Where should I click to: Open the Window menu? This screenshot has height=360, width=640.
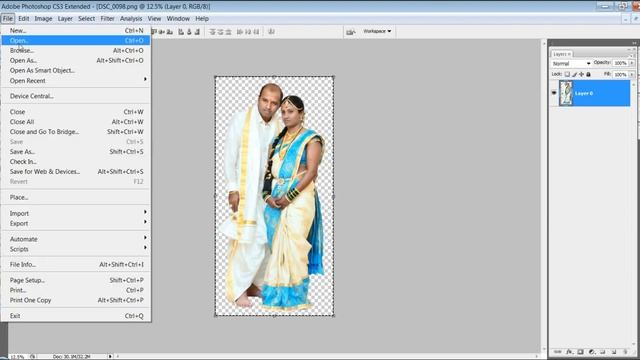pos(178,19)
